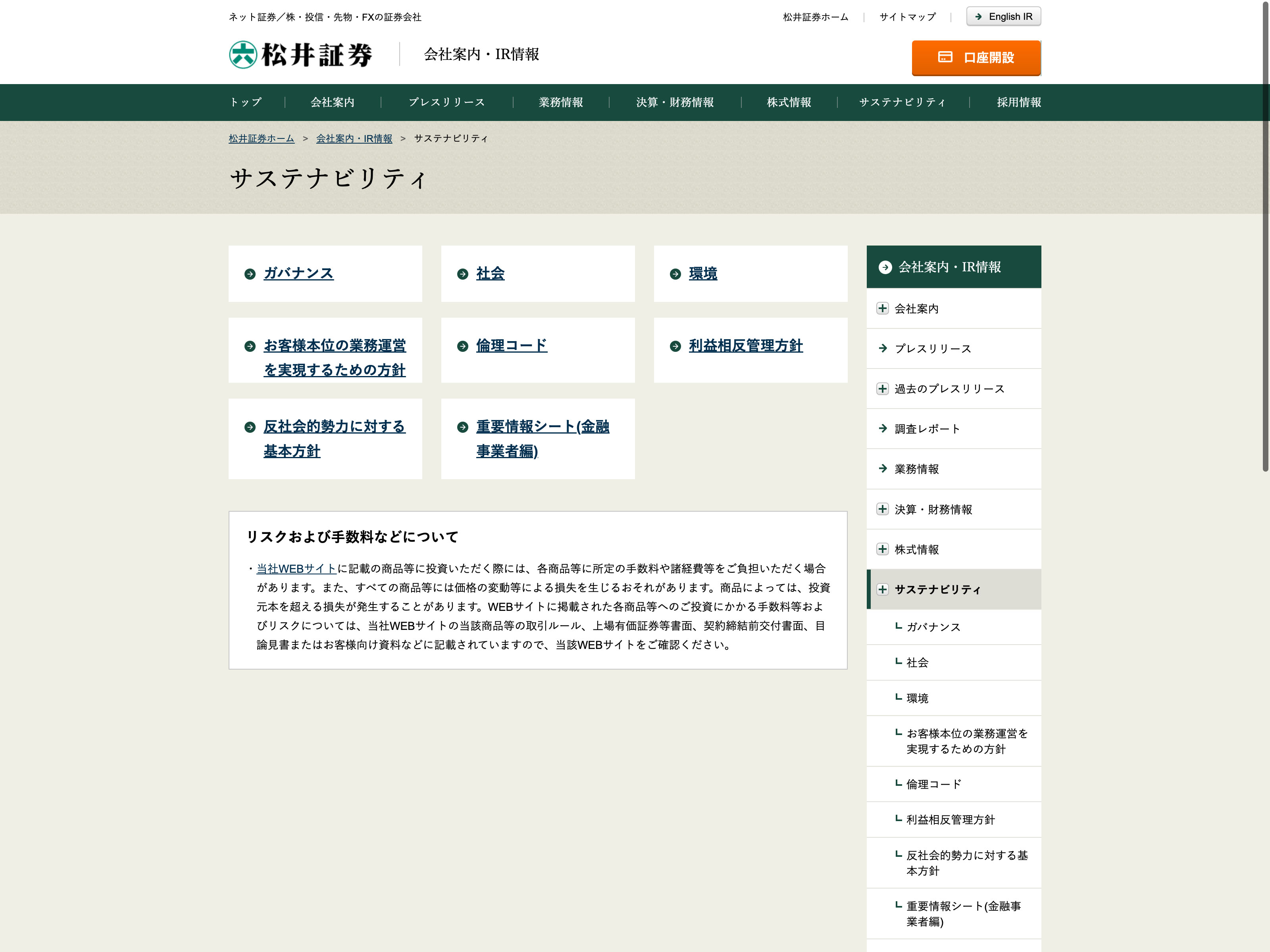Click the card icon on 口座開設 button
This screenshot has height=952, width=1270.
point(945,57)
